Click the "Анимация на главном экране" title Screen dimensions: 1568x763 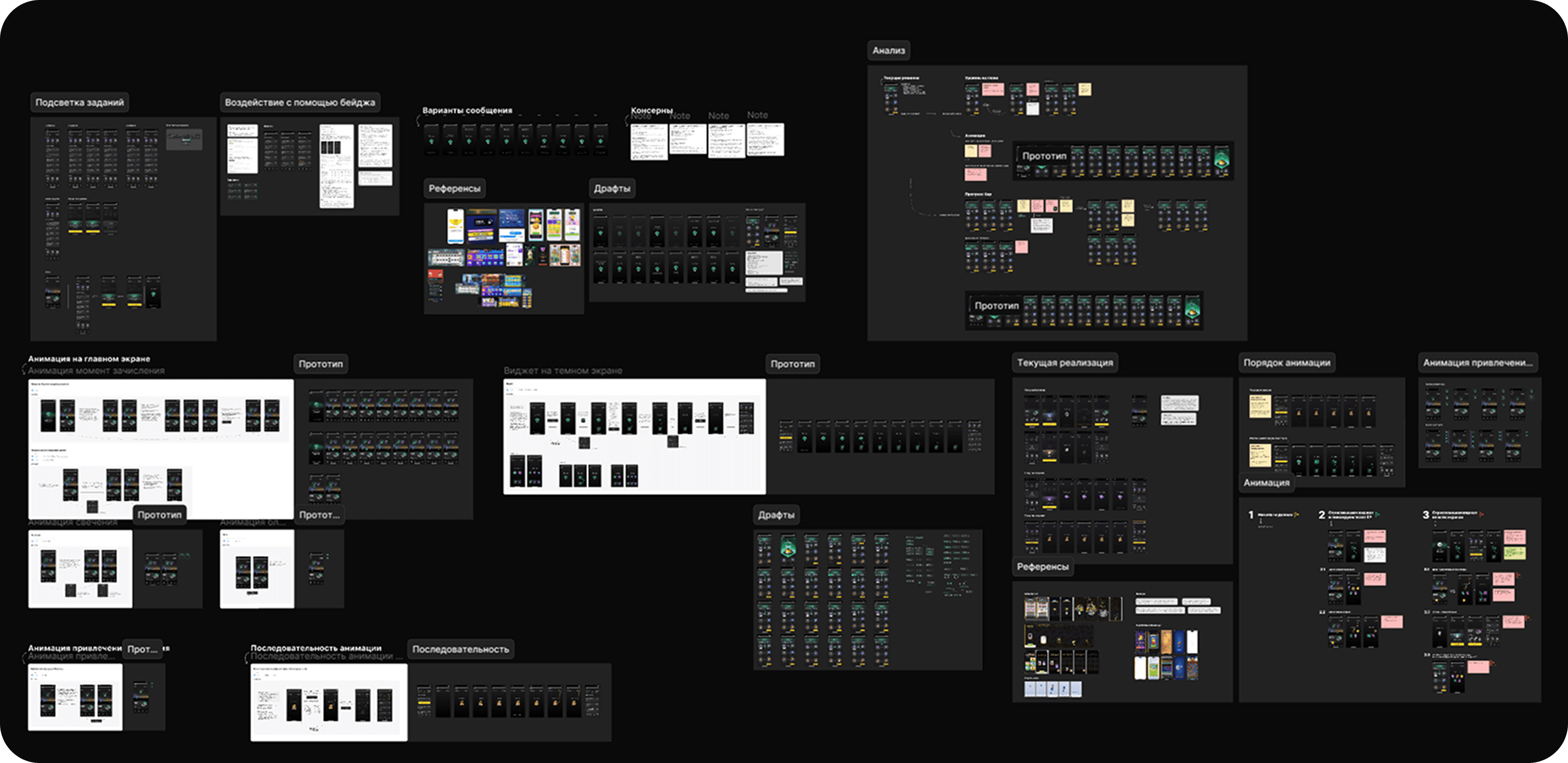point(89,359)
